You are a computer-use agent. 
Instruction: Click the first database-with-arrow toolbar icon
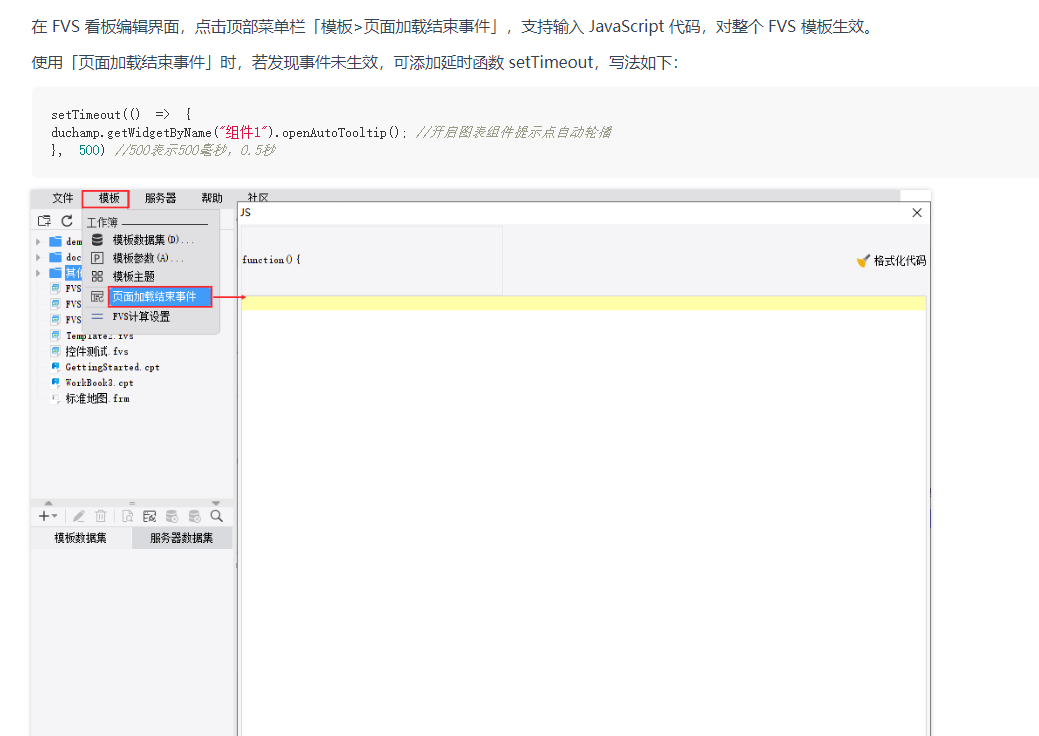(x=172, y=516)
